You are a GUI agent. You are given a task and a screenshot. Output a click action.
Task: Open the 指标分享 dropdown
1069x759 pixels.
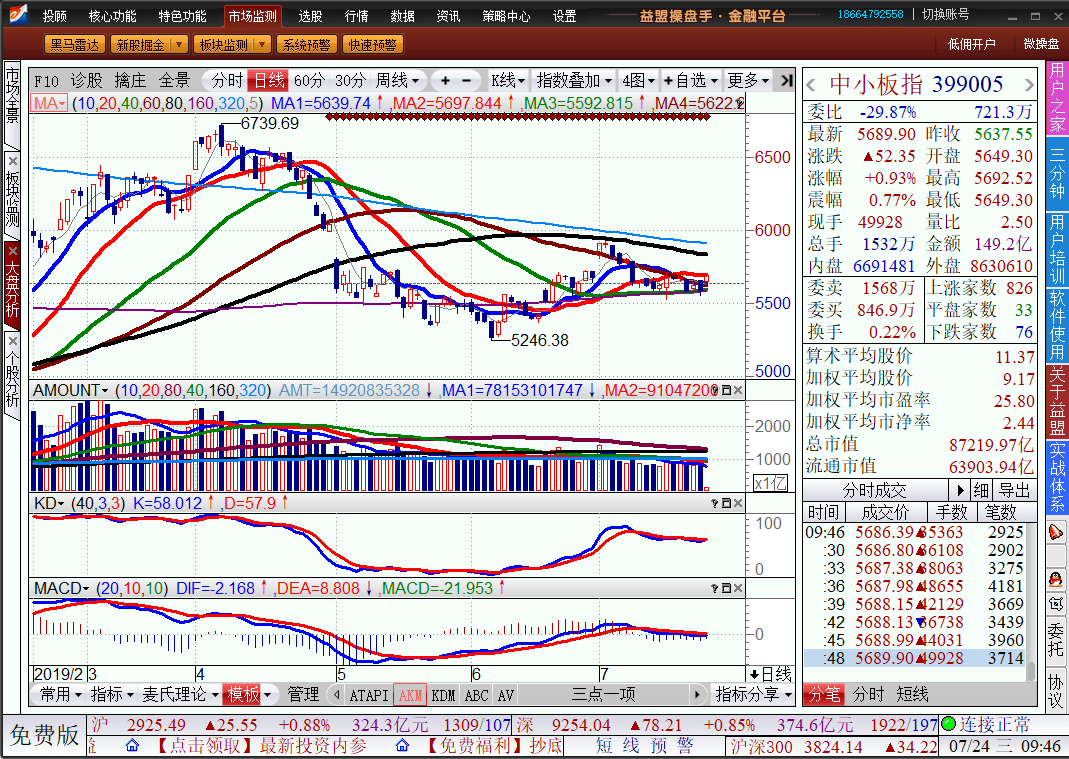point(753,695)
